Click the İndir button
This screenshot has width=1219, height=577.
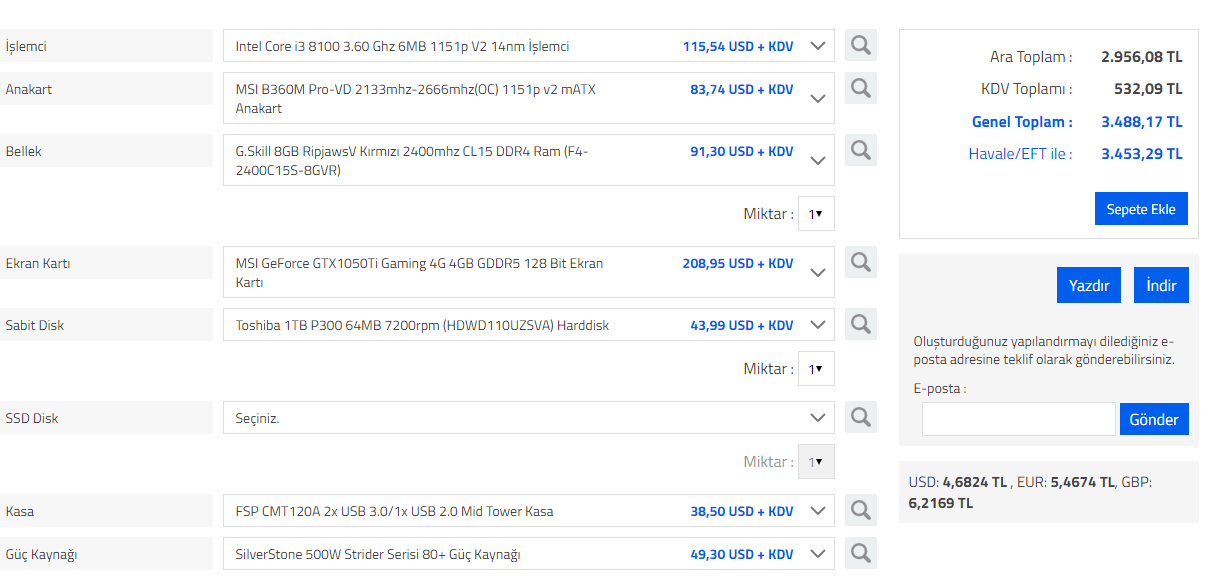pos(1161,285)
